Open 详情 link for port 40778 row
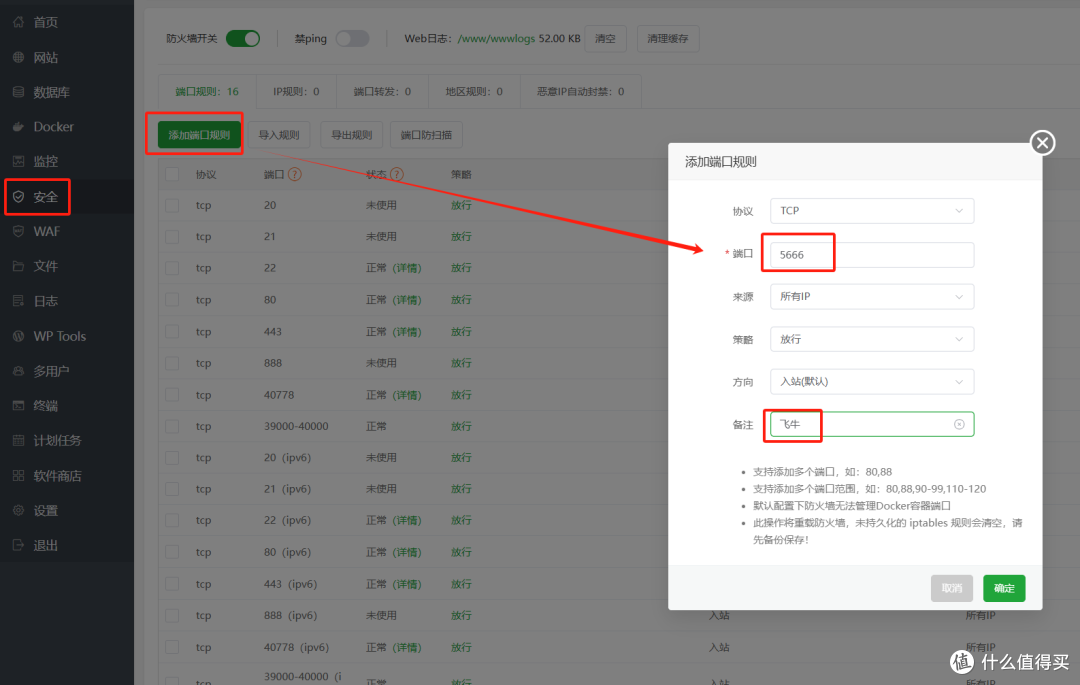The image size is (1080, 685). coord(407,395)
